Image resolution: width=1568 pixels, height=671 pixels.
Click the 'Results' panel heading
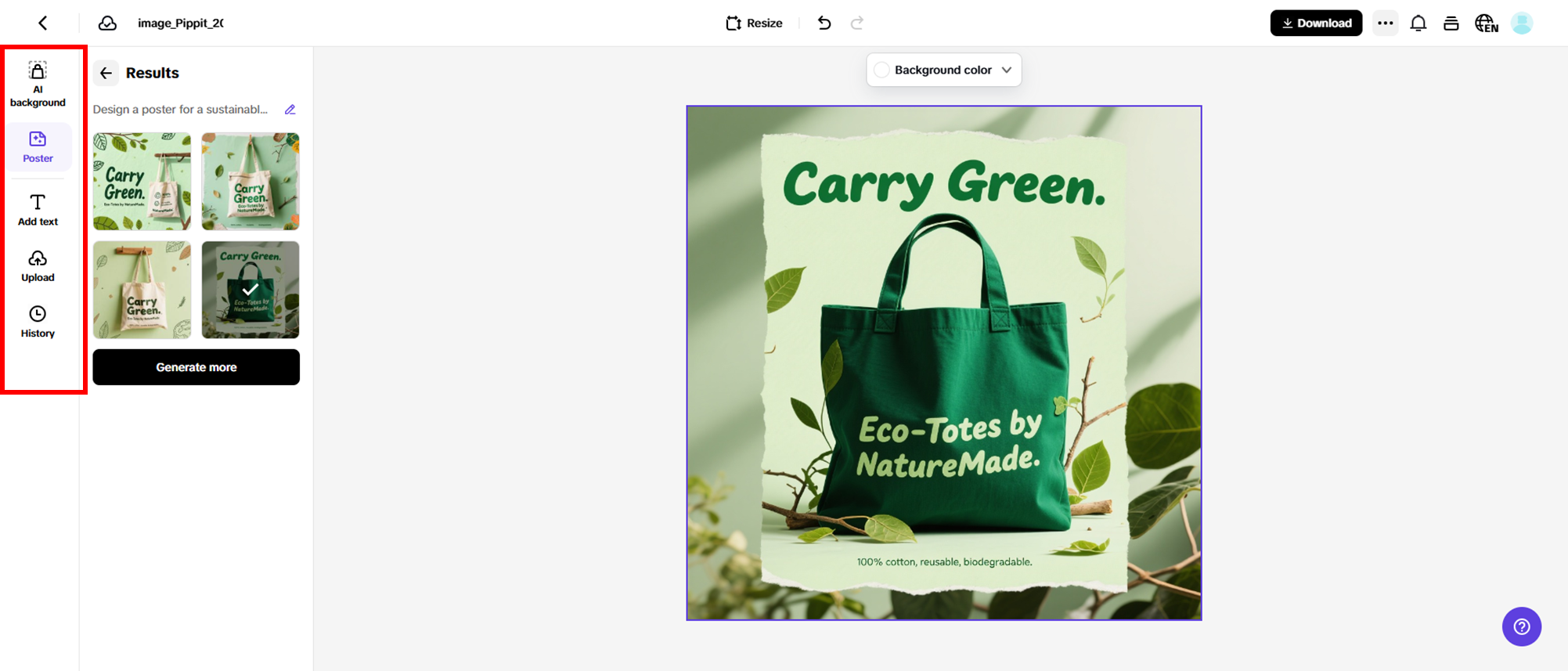pyautogui.click(x=153, y=73)
